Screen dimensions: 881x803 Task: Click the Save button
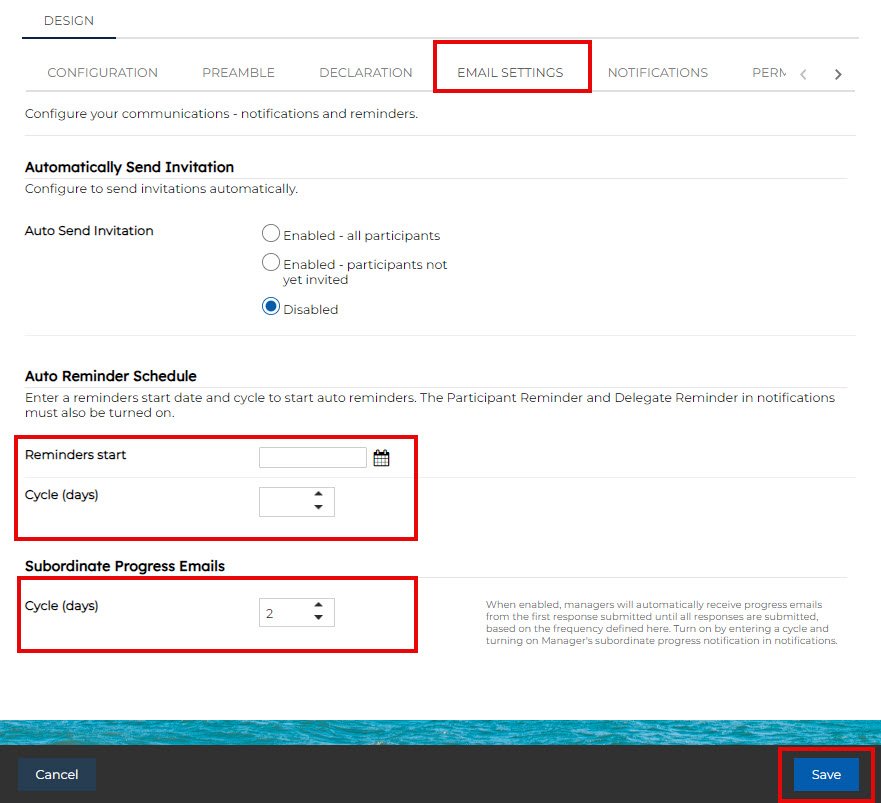pos(826,775)
